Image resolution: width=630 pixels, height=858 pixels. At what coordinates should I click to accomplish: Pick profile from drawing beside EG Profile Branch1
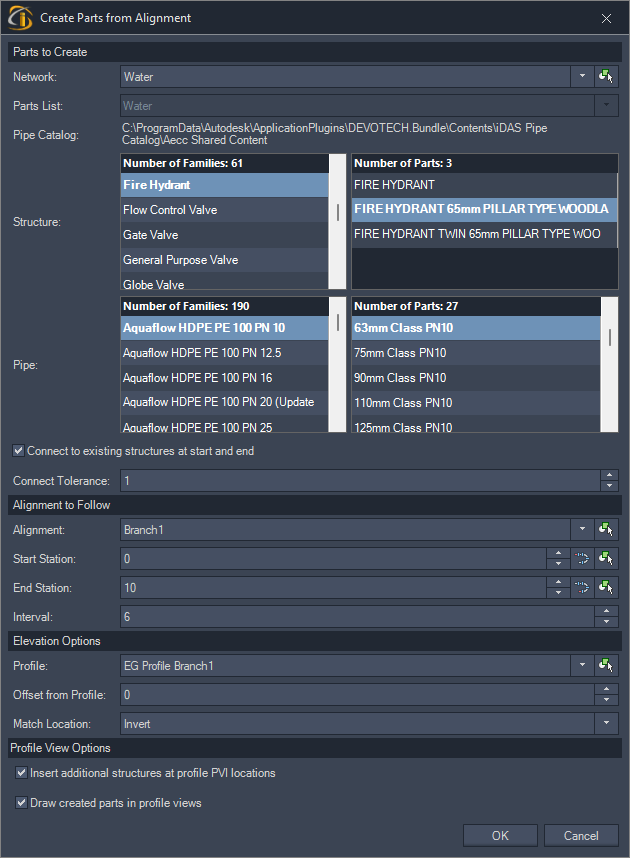click(606, 665)
